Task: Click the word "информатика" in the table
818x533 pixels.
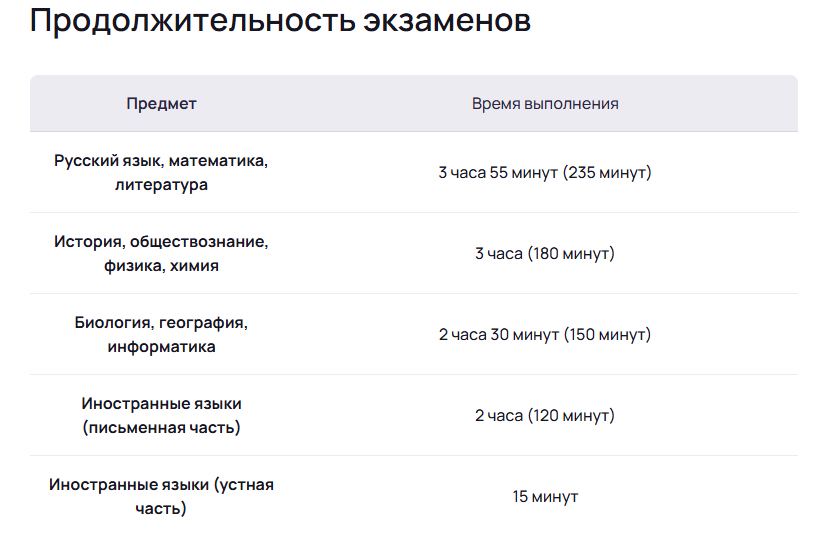Action: point(161,347)
